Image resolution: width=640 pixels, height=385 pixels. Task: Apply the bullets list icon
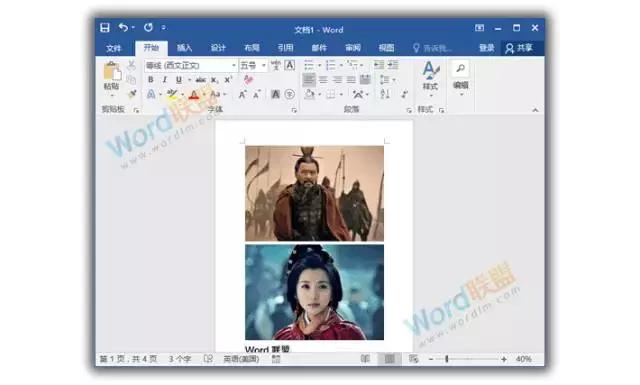[x=309, y=65]
